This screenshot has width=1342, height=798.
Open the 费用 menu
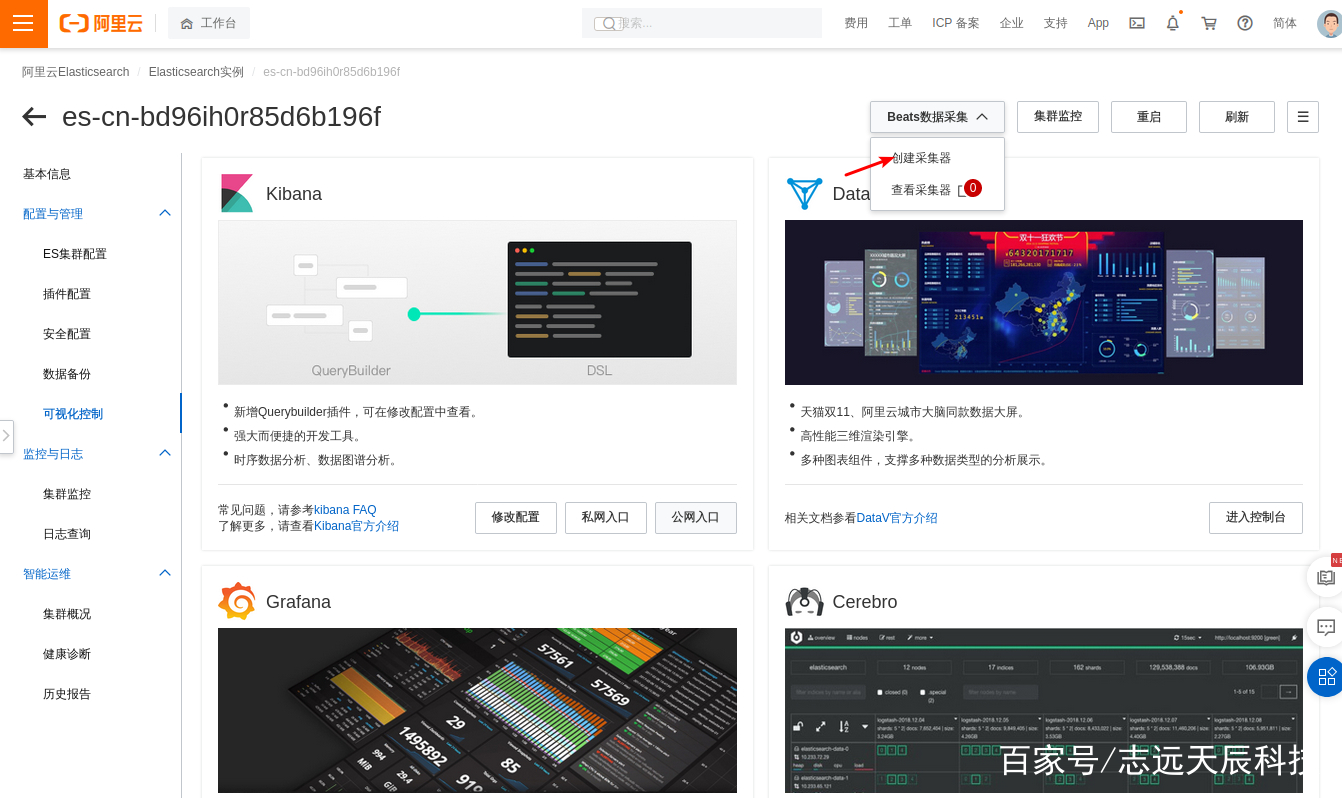(x=856, y=23)
